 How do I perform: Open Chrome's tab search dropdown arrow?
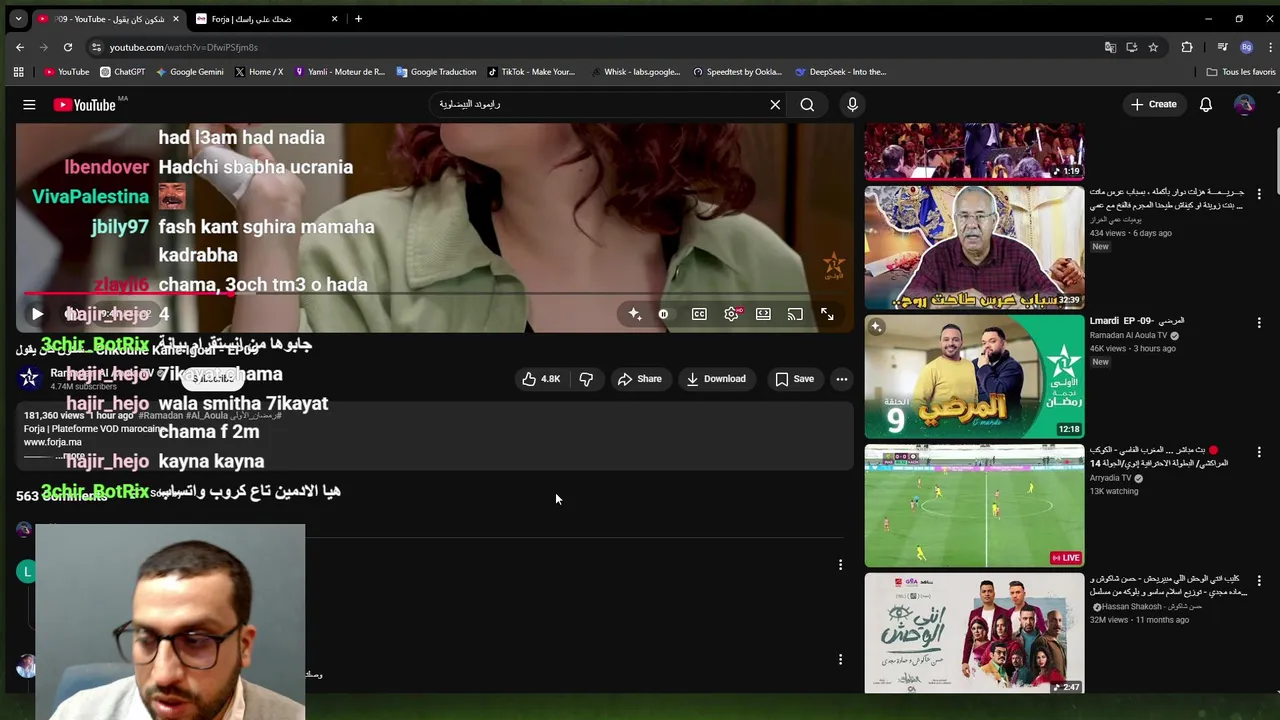(x=18, y=18)
